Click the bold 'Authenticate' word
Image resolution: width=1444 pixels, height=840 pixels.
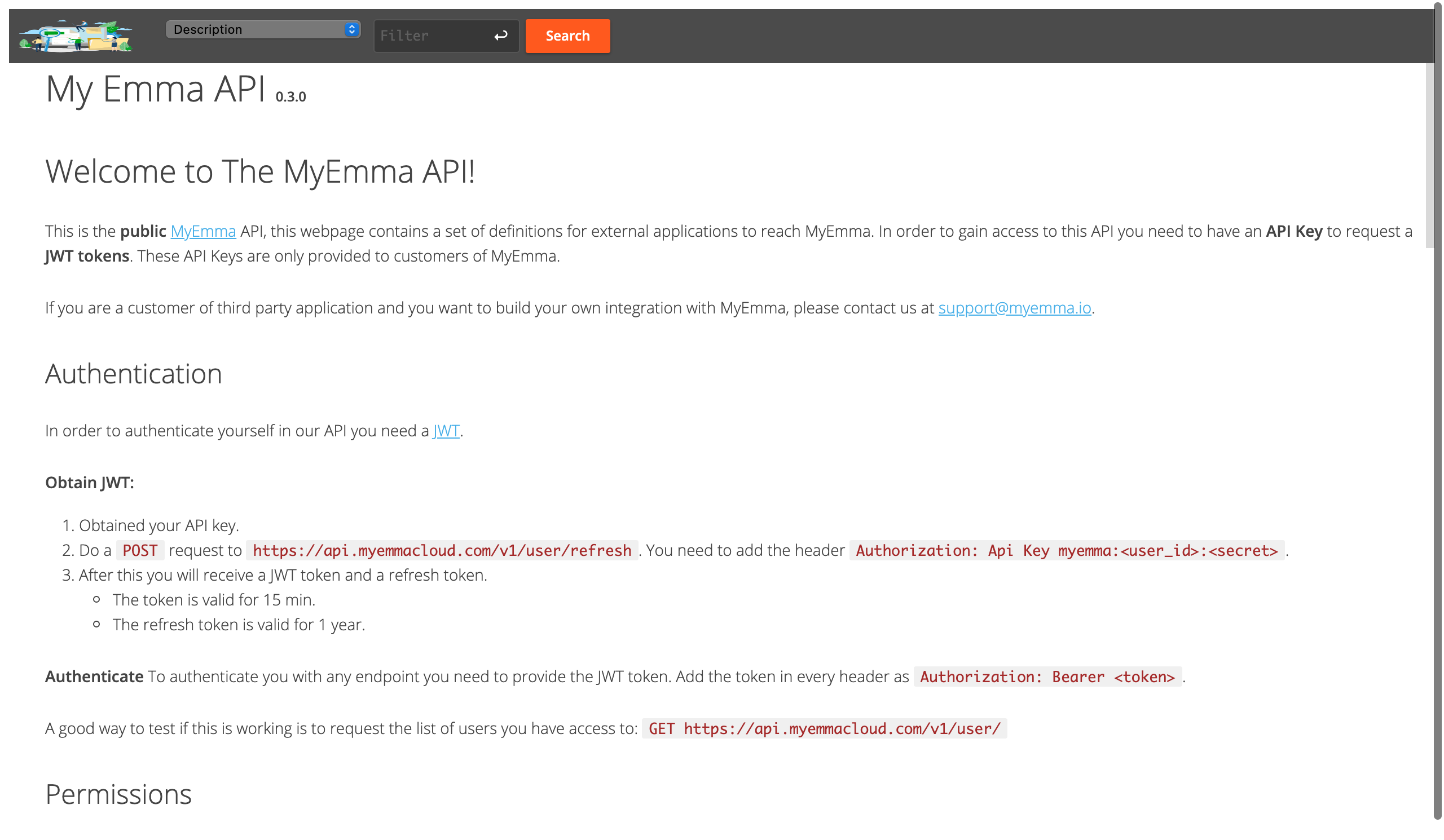pos(94,677)
